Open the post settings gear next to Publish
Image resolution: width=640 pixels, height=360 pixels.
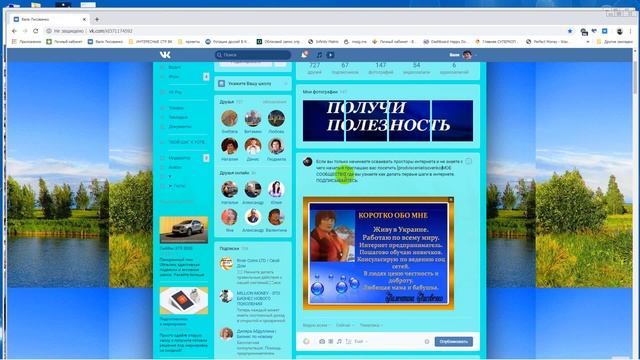427,342
